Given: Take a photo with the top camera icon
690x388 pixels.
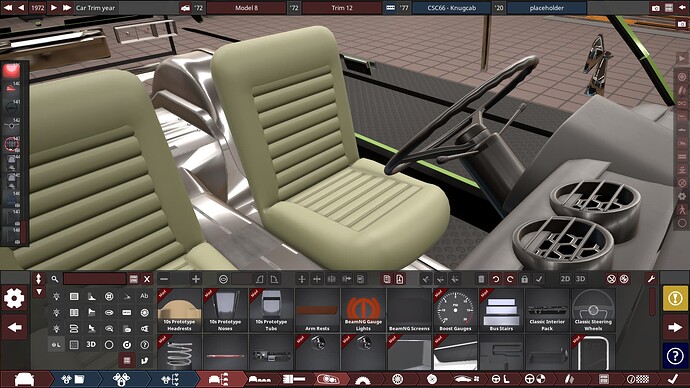Looking at the screenshot, I should [656, 8].
